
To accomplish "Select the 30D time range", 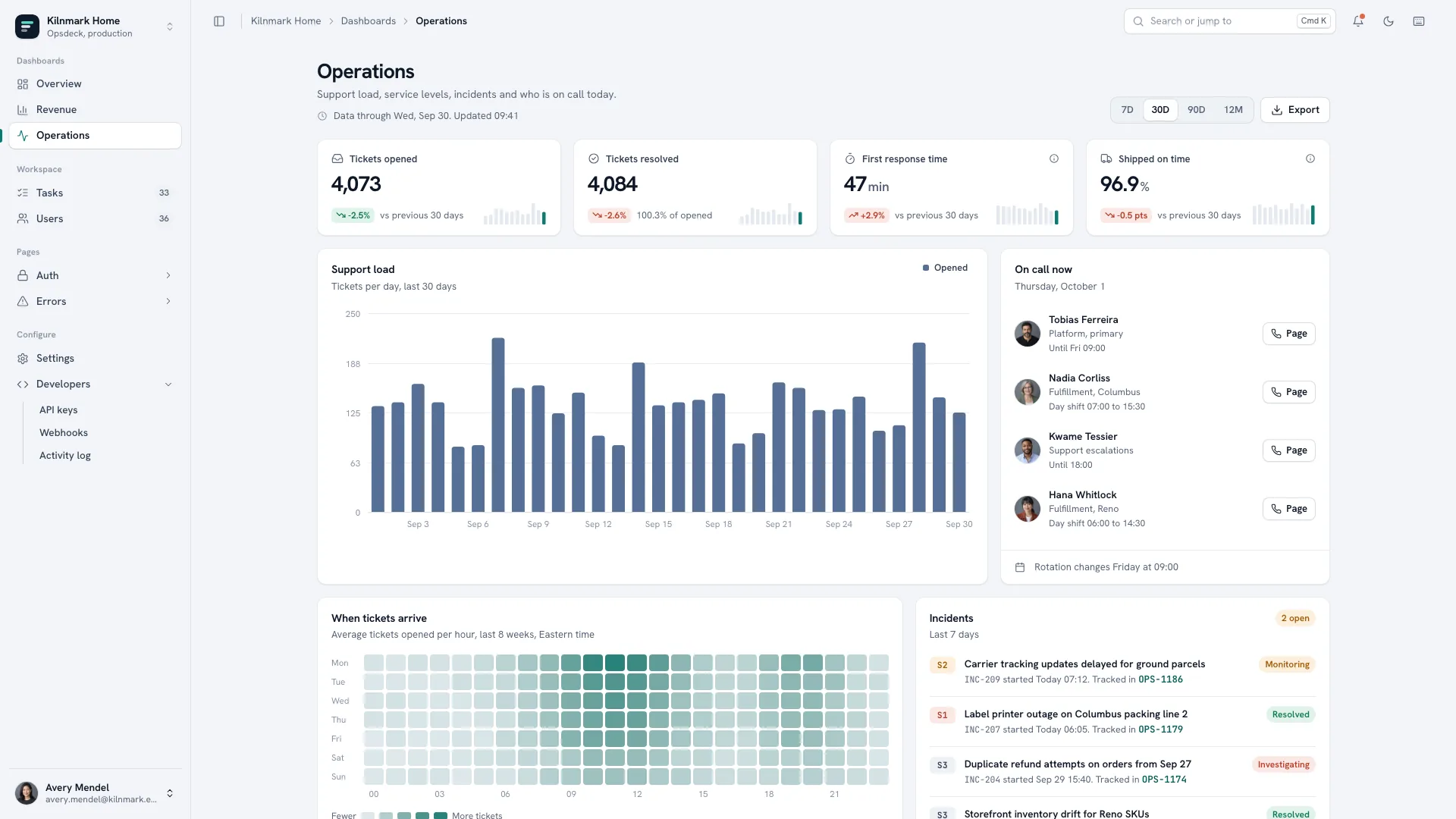I will point(1160,110).
